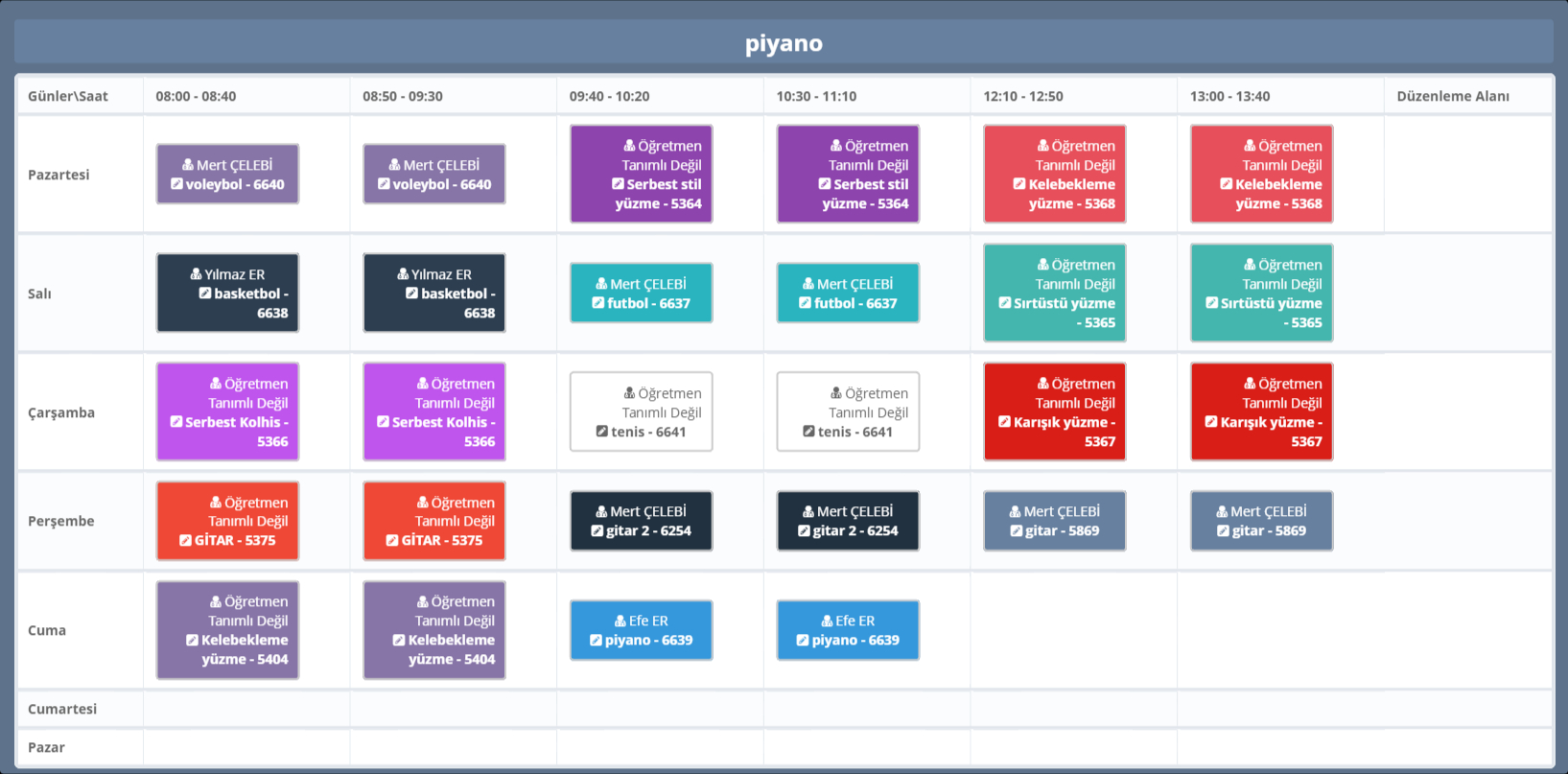
Task: Select the Monday 09:40 Serbest stil yüzme card
Action: pyautogui.click(x=641, y=175)
